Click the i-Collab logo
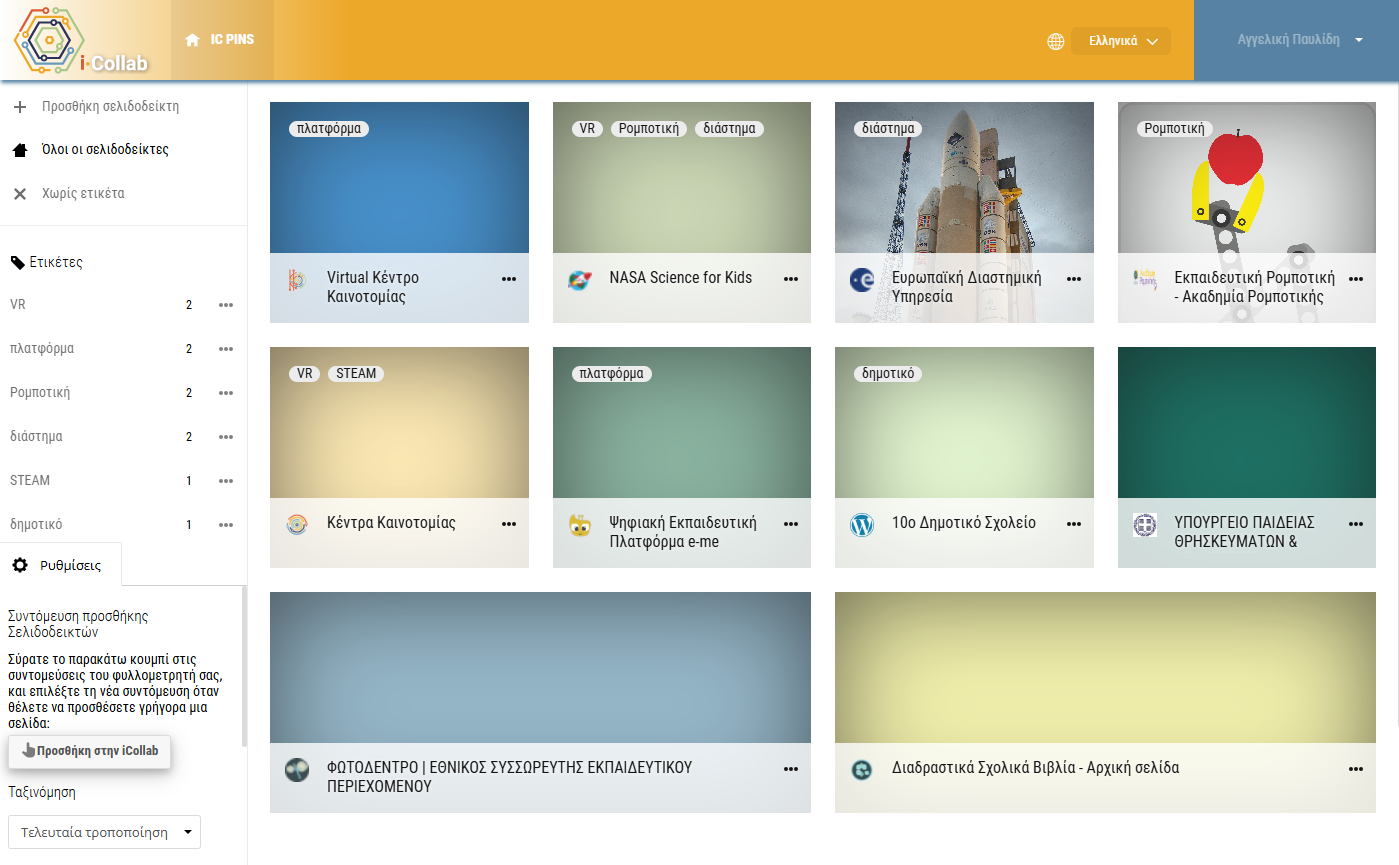Image resolution: width=1399 pixels, height=865 pixels. coord(82,40)
